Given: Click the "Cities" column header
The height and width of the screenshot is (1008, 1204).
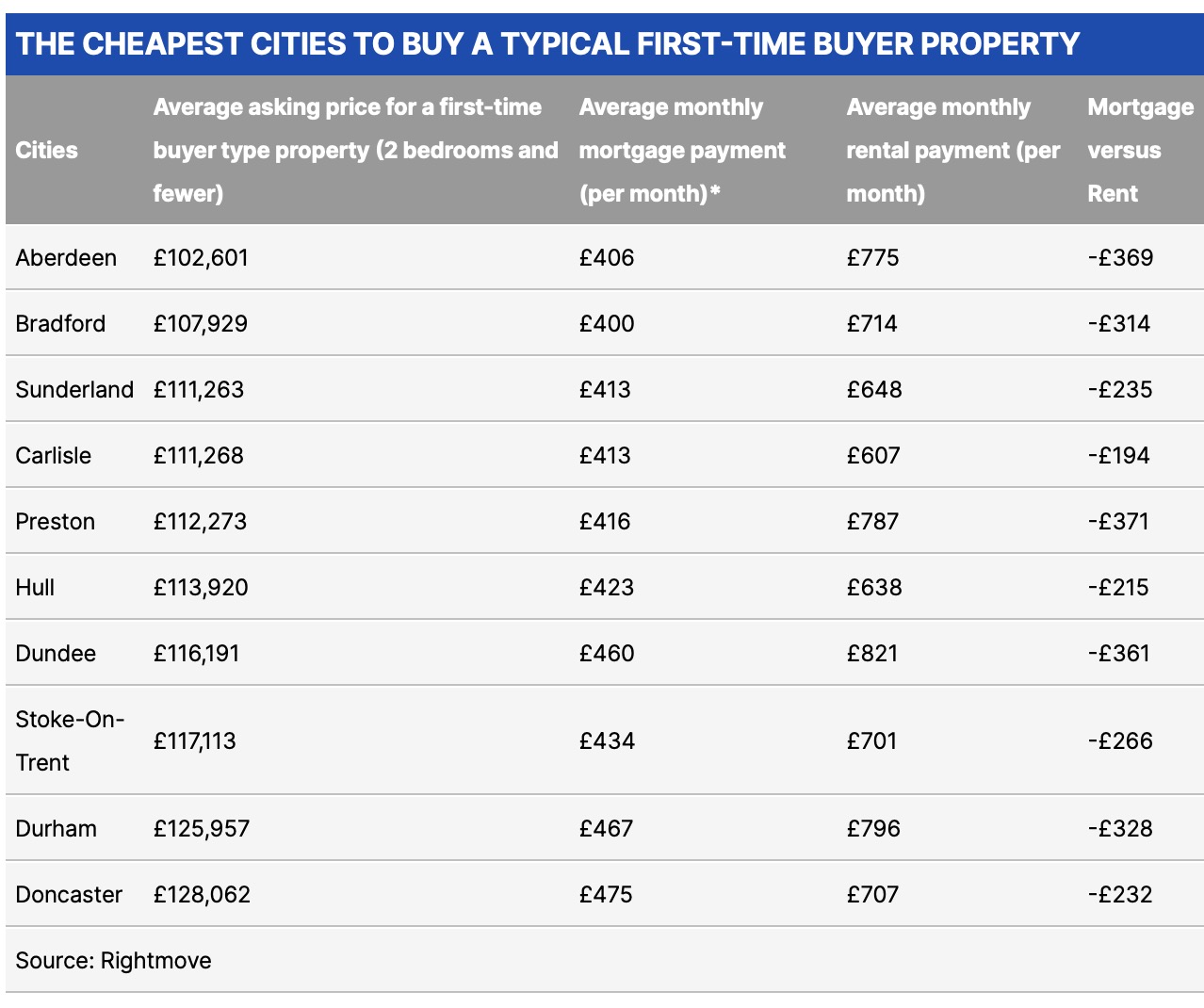Looking at the screenshot, I should pyautogui.click(x=46, y=151).
